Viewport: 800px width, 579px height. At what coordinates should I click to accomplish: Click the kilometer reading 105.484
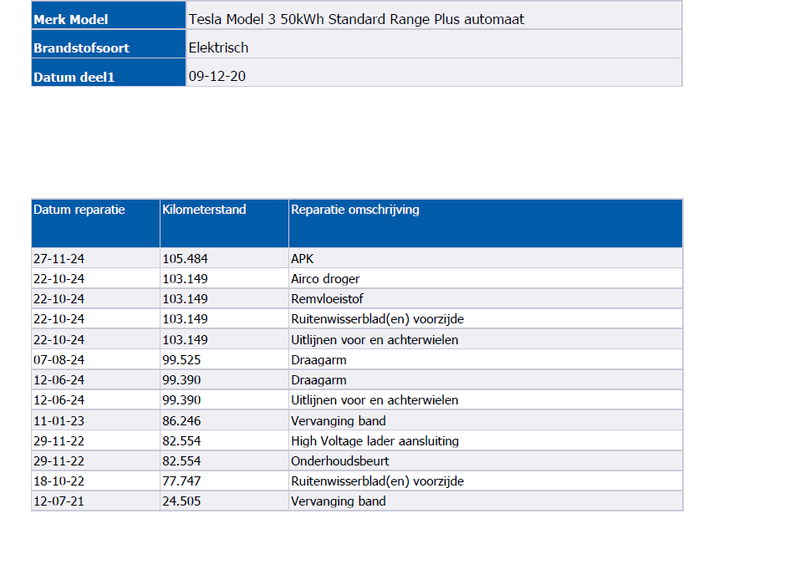[185, 259]
